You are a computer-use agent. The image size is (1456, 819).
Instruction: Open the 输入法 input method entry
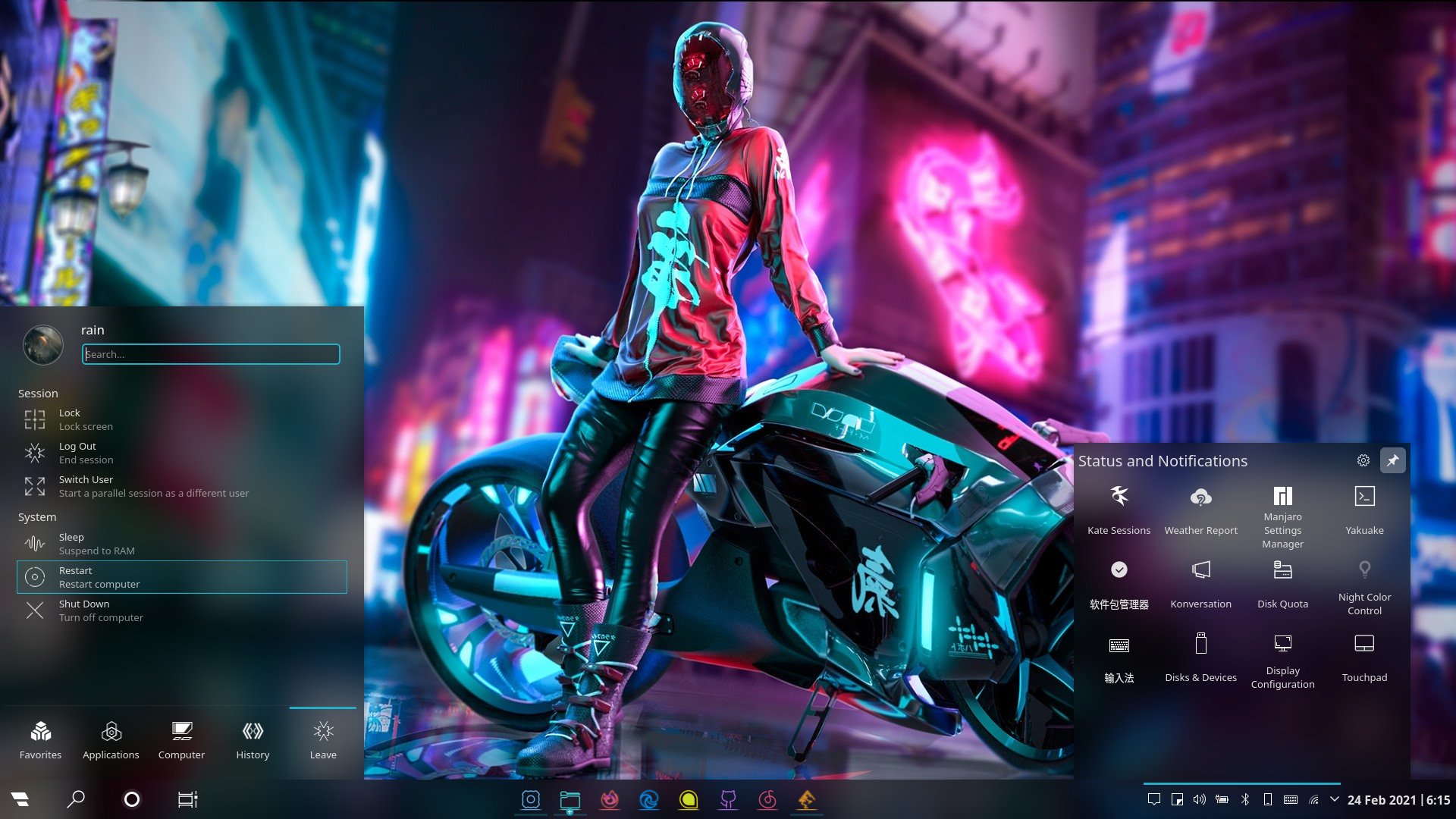point(1119,657)
